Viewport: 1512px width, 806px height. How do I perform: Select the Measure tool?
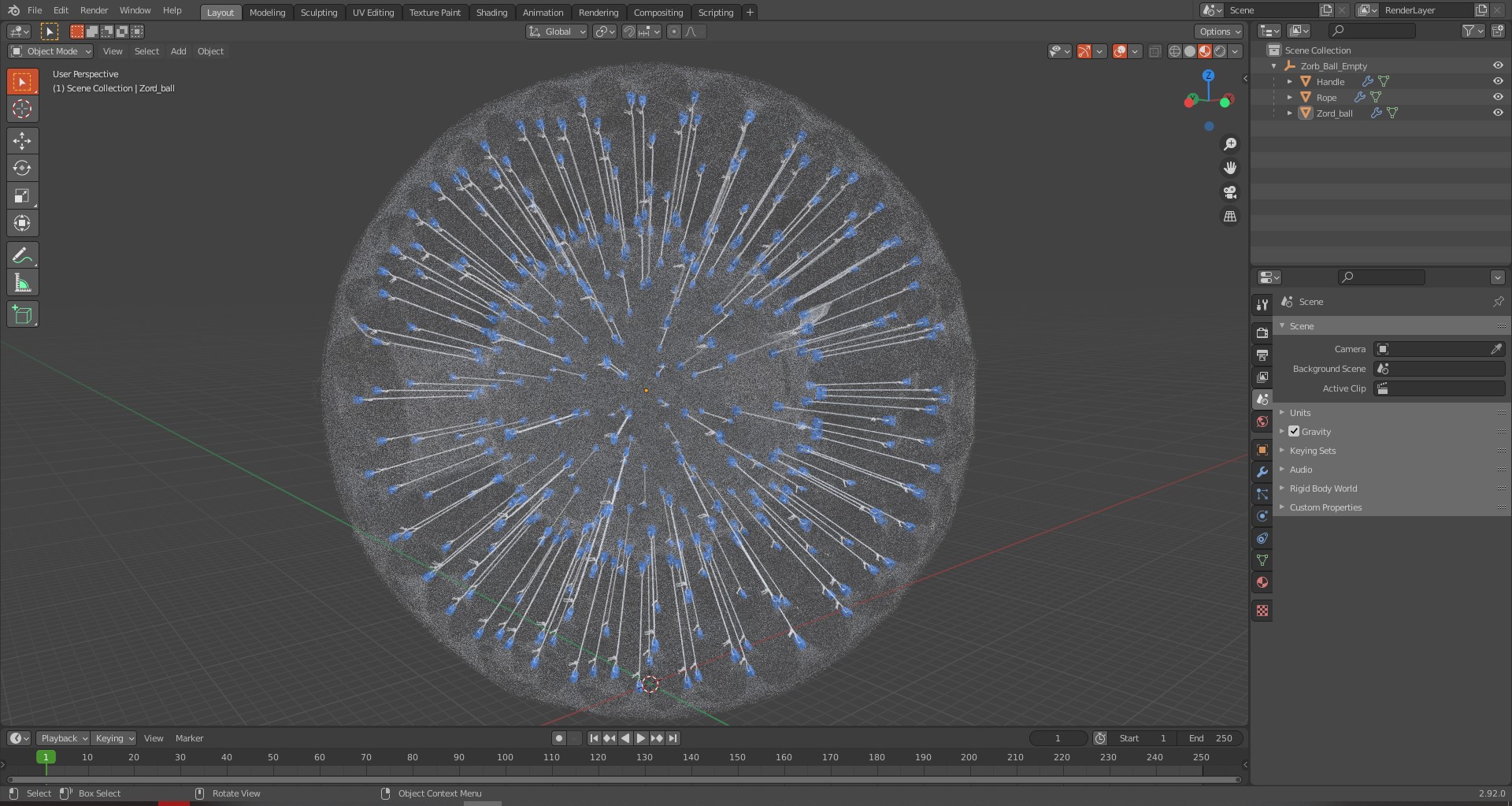pos(22,283)
